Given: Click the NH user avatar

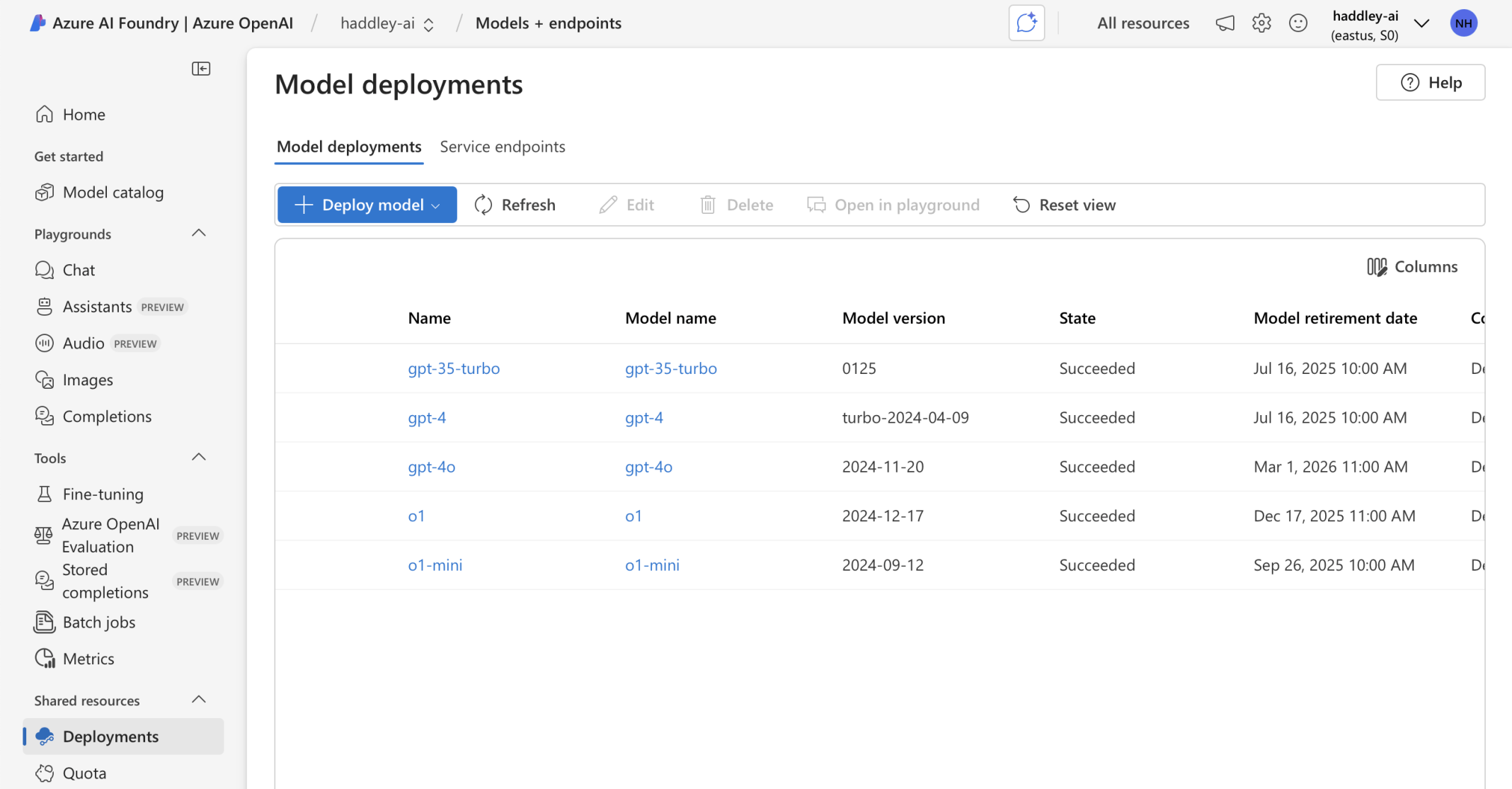Looking at the screenshot, I should point(1463,23).
